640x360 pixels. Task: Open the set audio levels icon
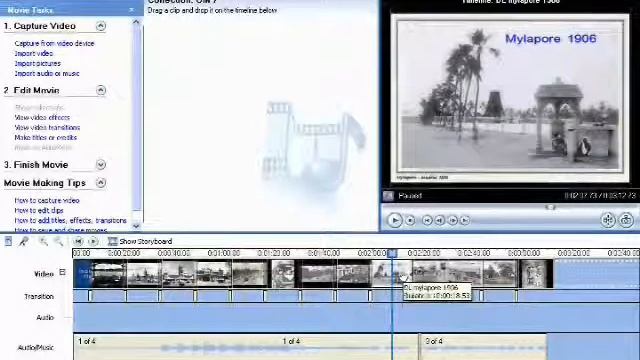click(x=8, y=241)
